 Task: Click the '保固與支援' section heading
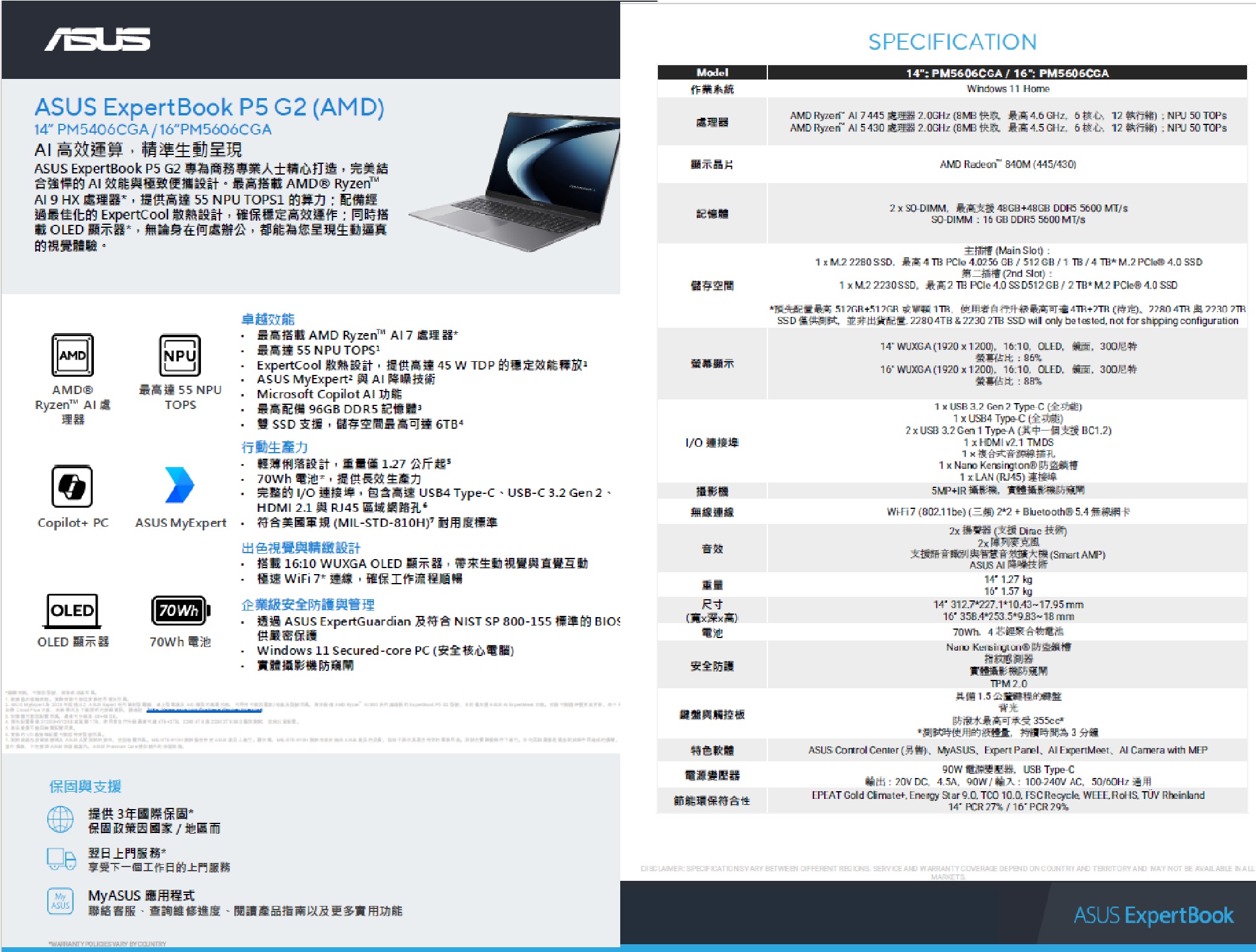coord(85,787)
